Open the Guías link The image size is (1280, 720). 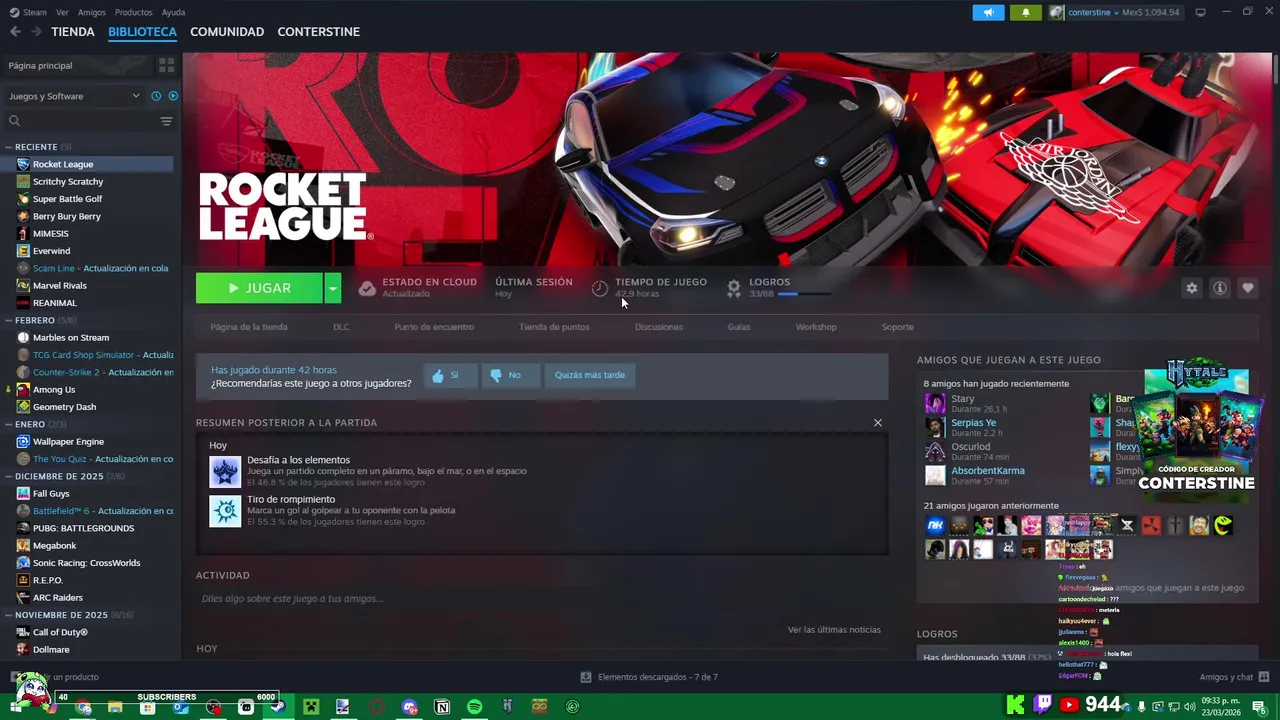739,327
